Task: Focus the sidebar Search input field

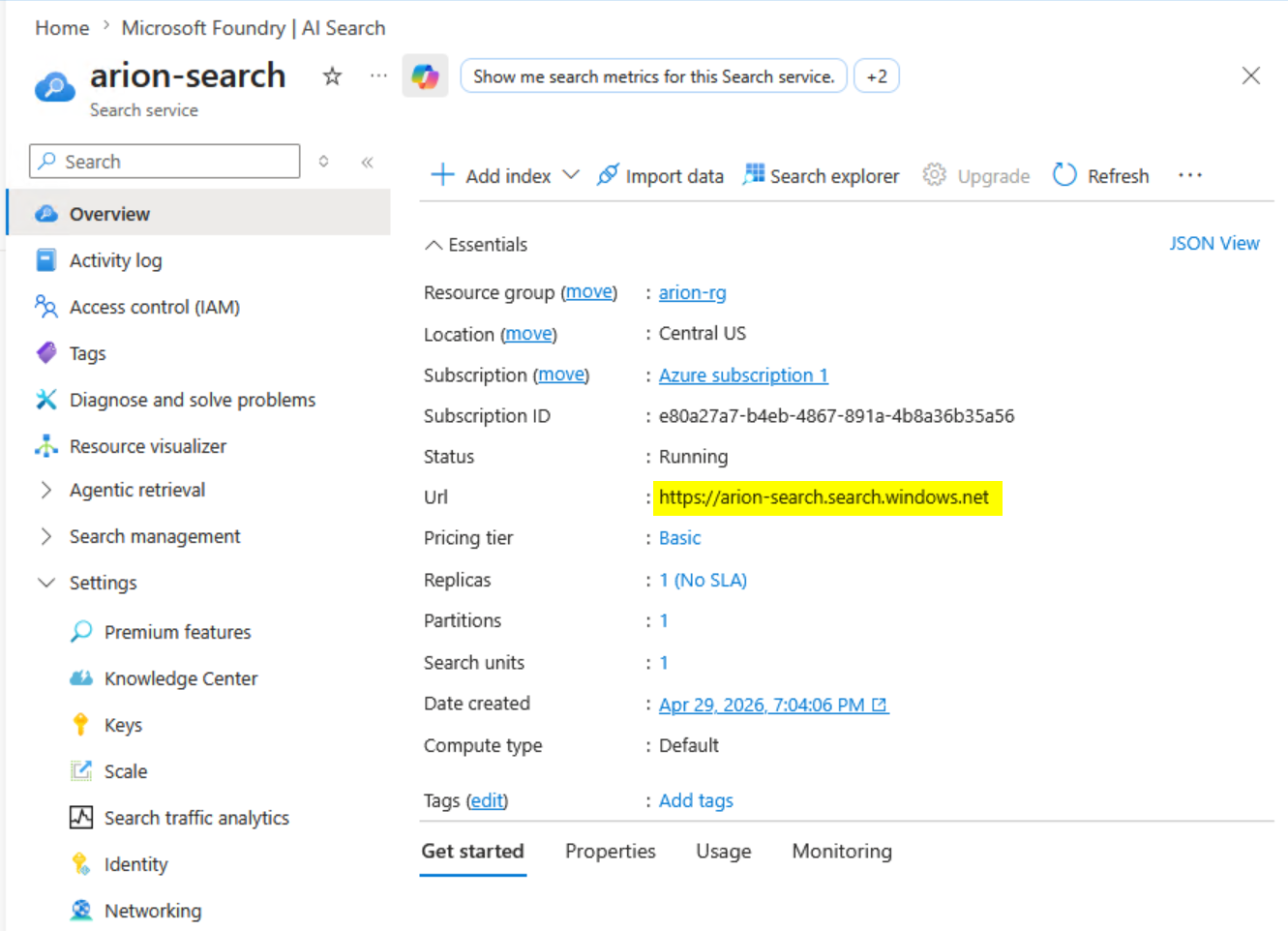Action: pos(165,162)
